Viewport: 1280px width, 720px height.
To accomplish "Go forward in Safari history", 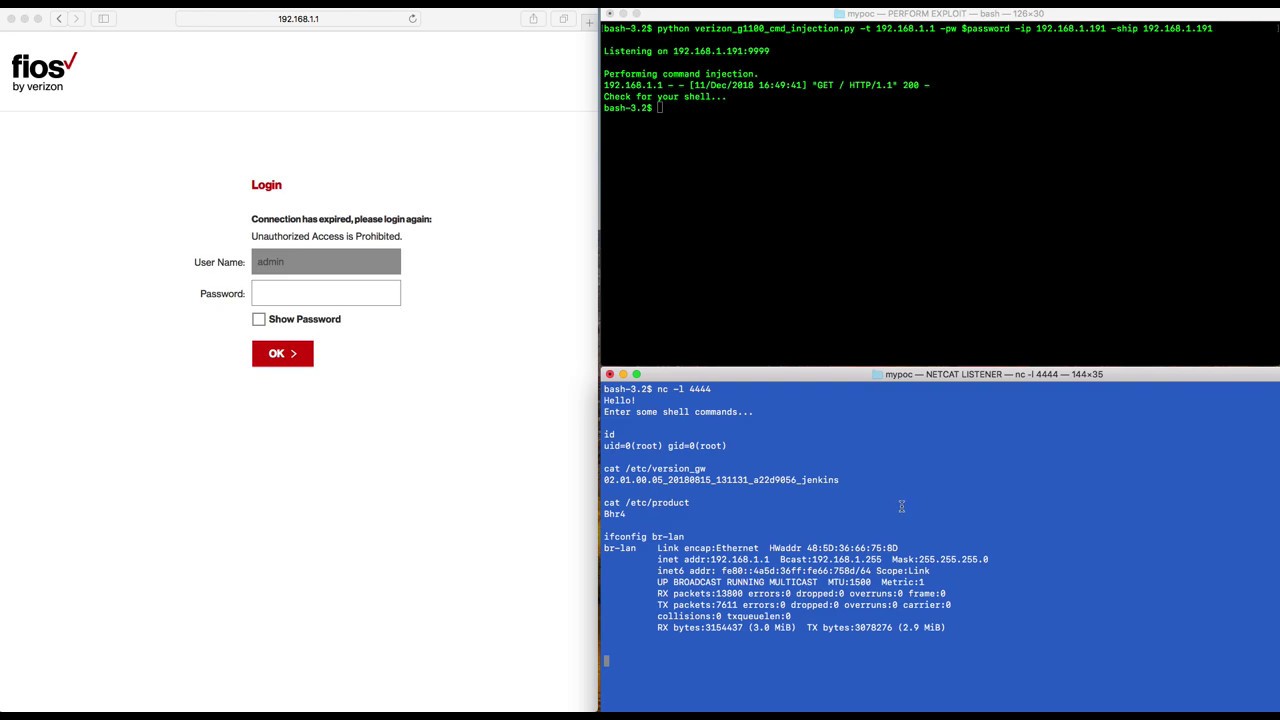I will click(x=76, y=19).
